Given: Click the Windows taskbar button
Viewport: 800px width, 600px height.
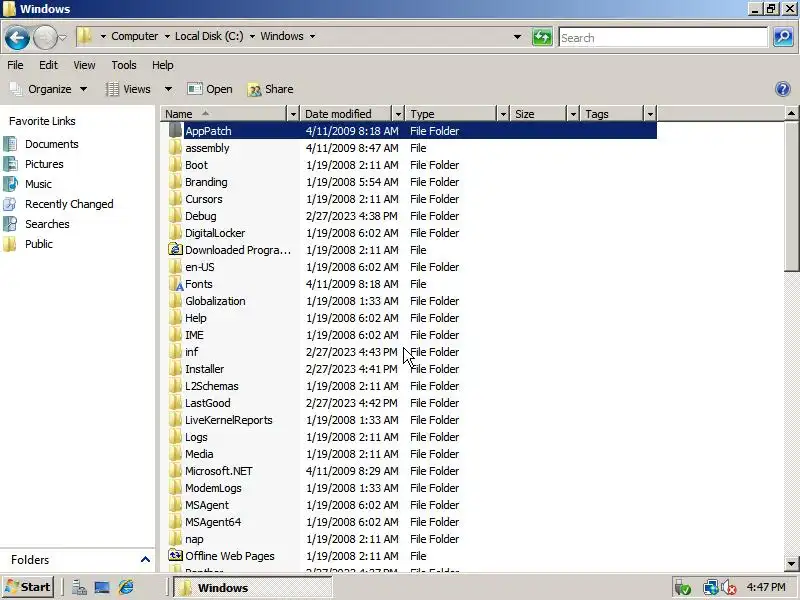Looking at the screenshot, I should click(x=253, y=588).
